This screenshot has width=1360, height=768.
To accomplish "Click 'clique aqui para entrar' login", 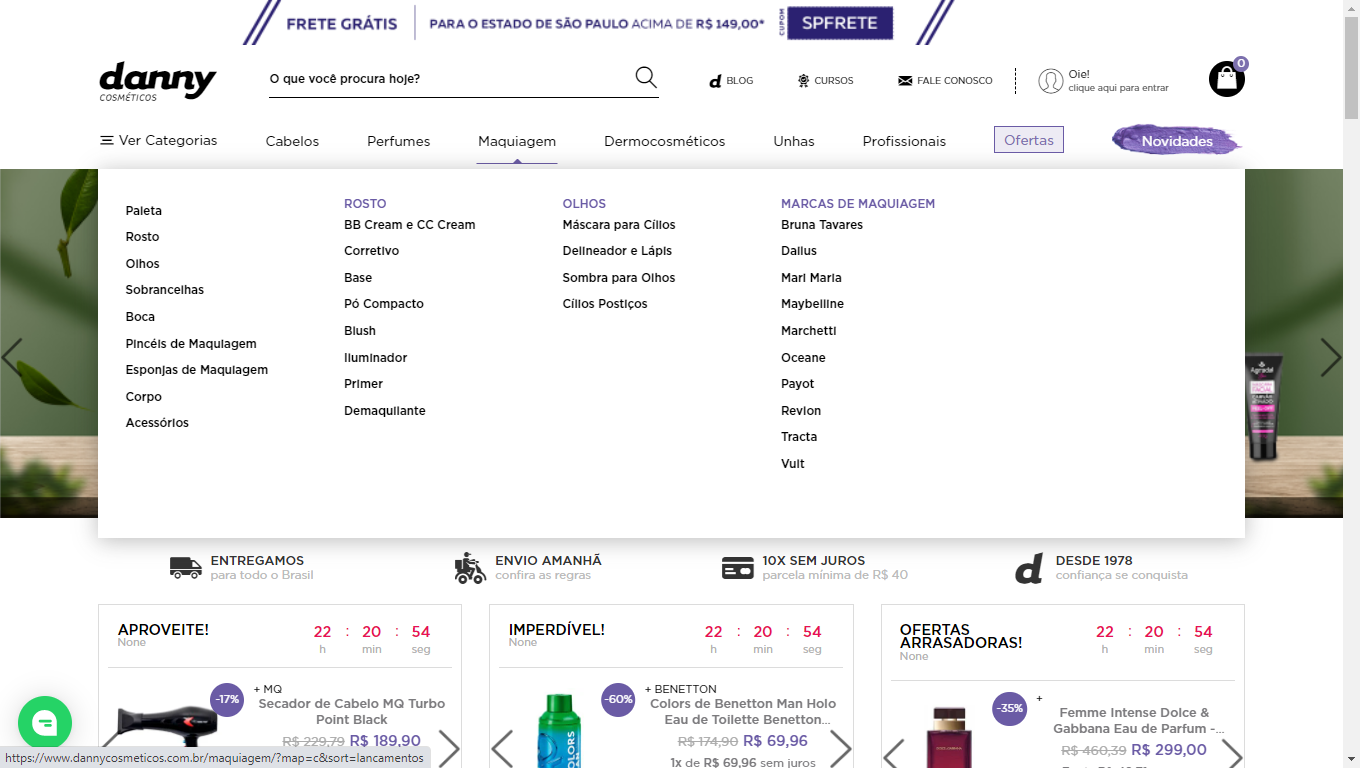I will [1118, 88].
